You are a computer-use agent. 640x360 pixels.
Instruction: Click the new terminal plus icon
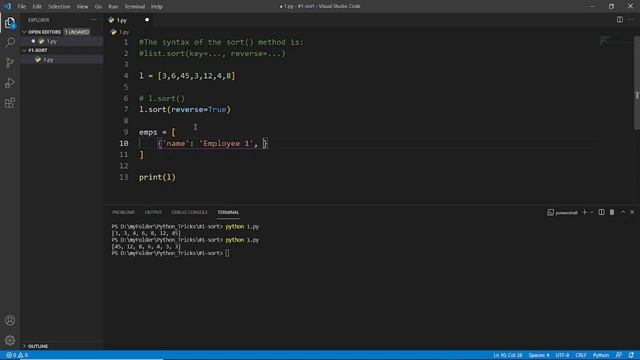point(584,212)
